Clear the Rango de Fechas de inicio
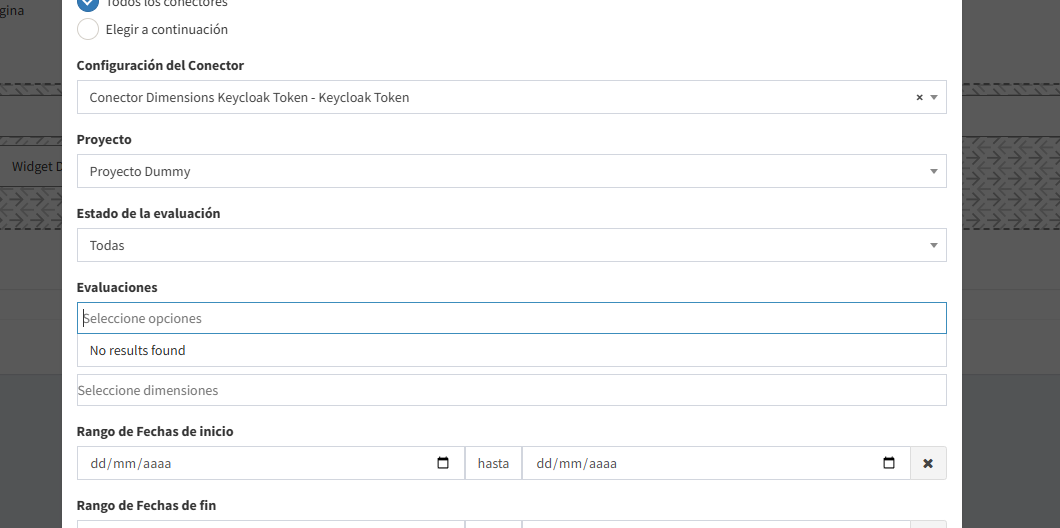 pos(928,463)
